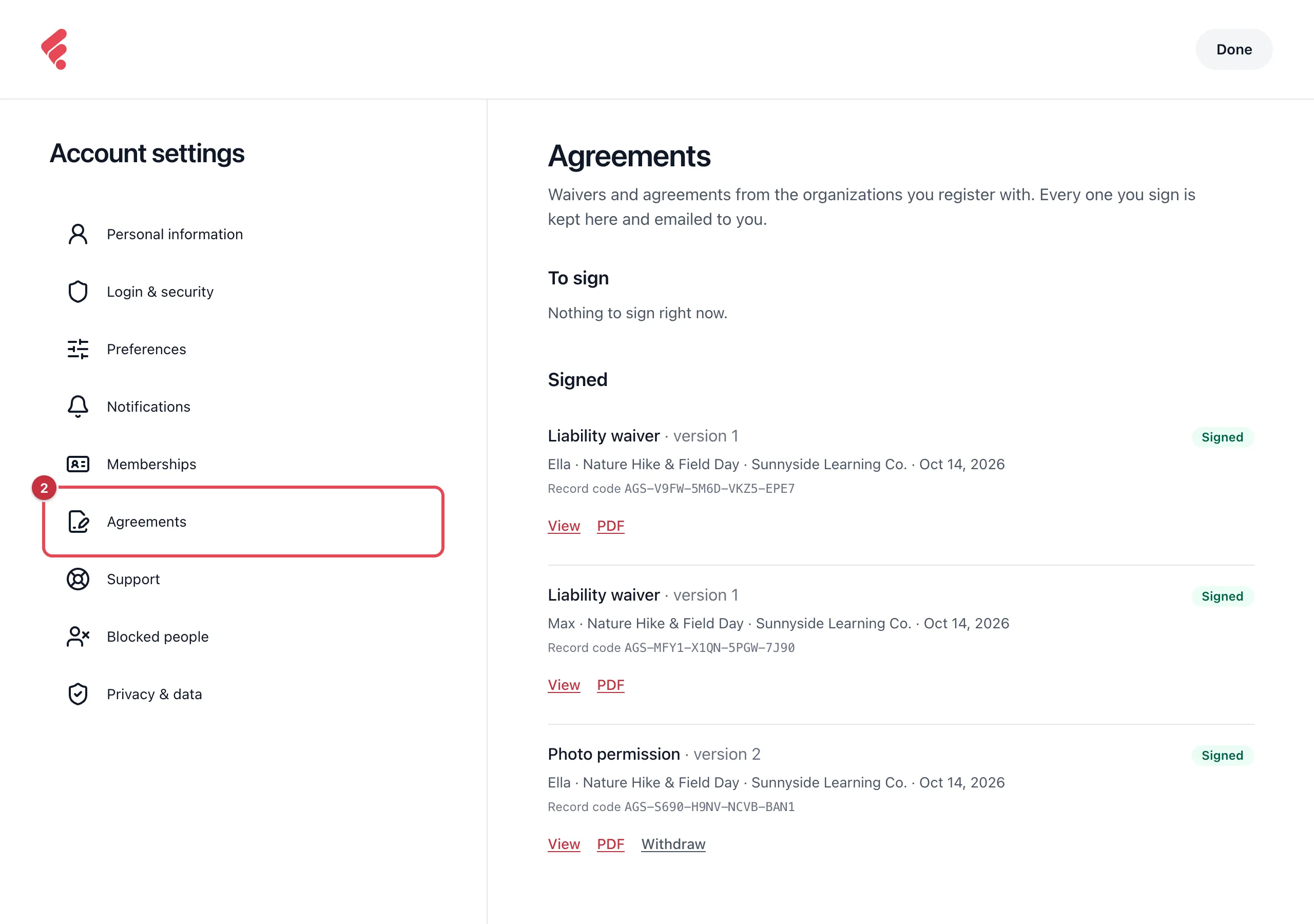
Task: Go to Login & security section
Action: pyautogui.click(x=243, y=292)
